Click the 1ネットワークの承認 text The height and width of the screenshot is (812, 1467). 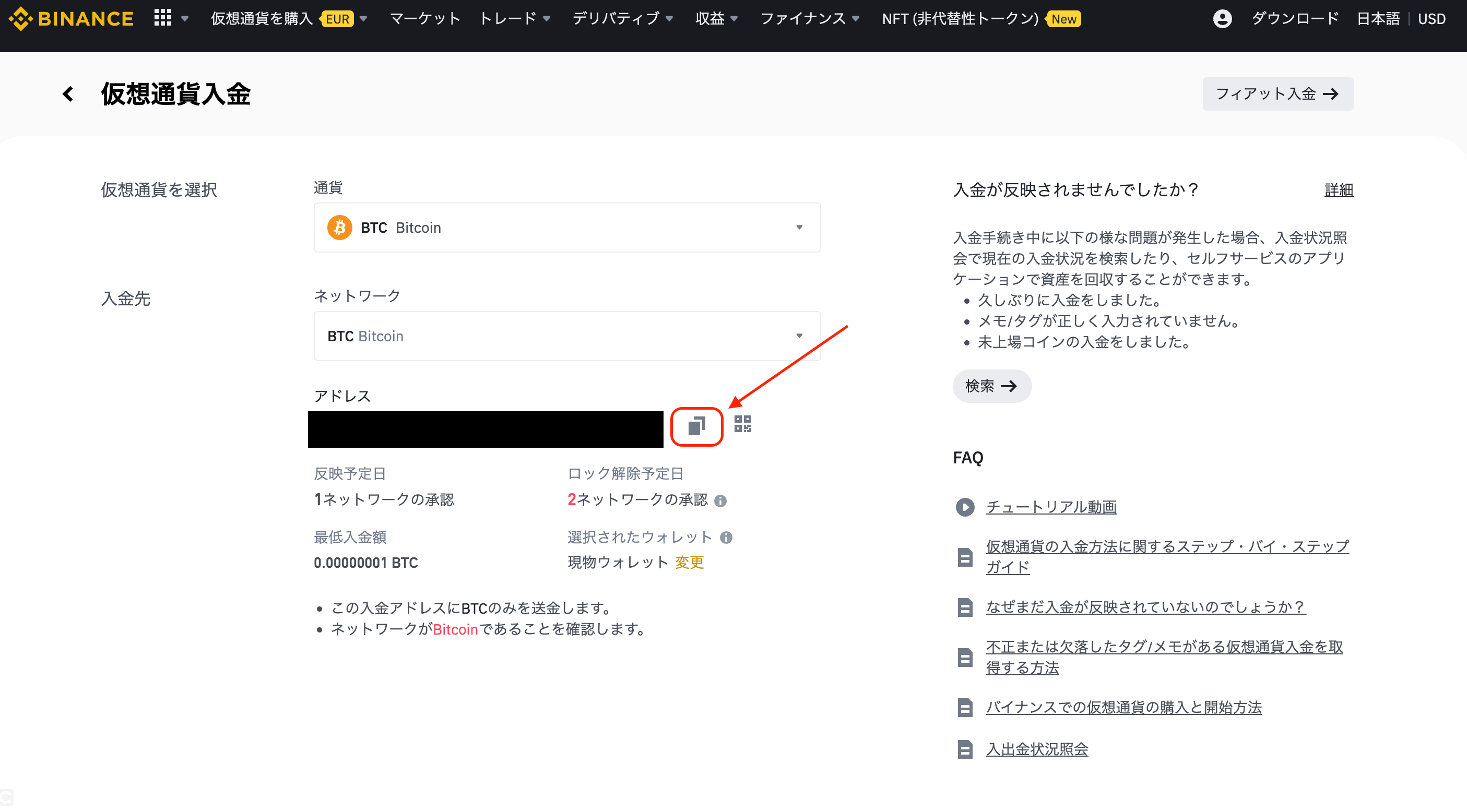(384, 499)
